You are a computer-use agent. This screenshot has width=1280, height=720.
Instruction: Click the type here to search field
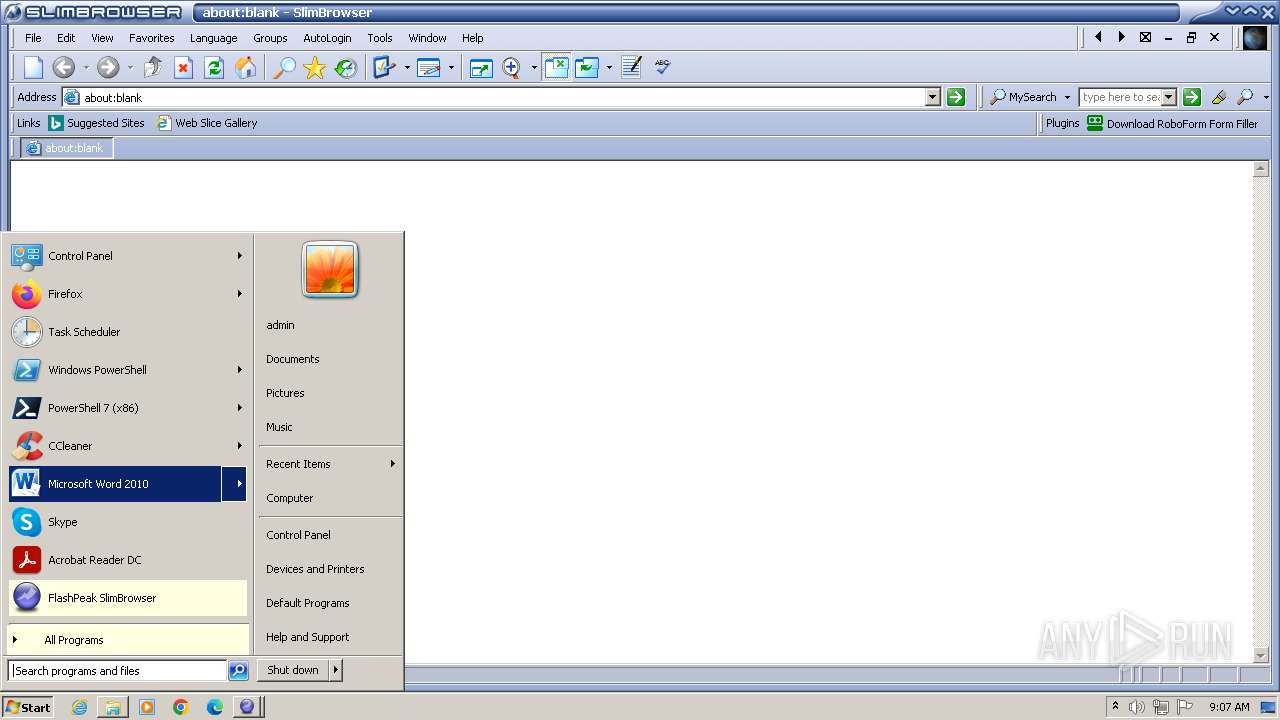click(1120, 97)
